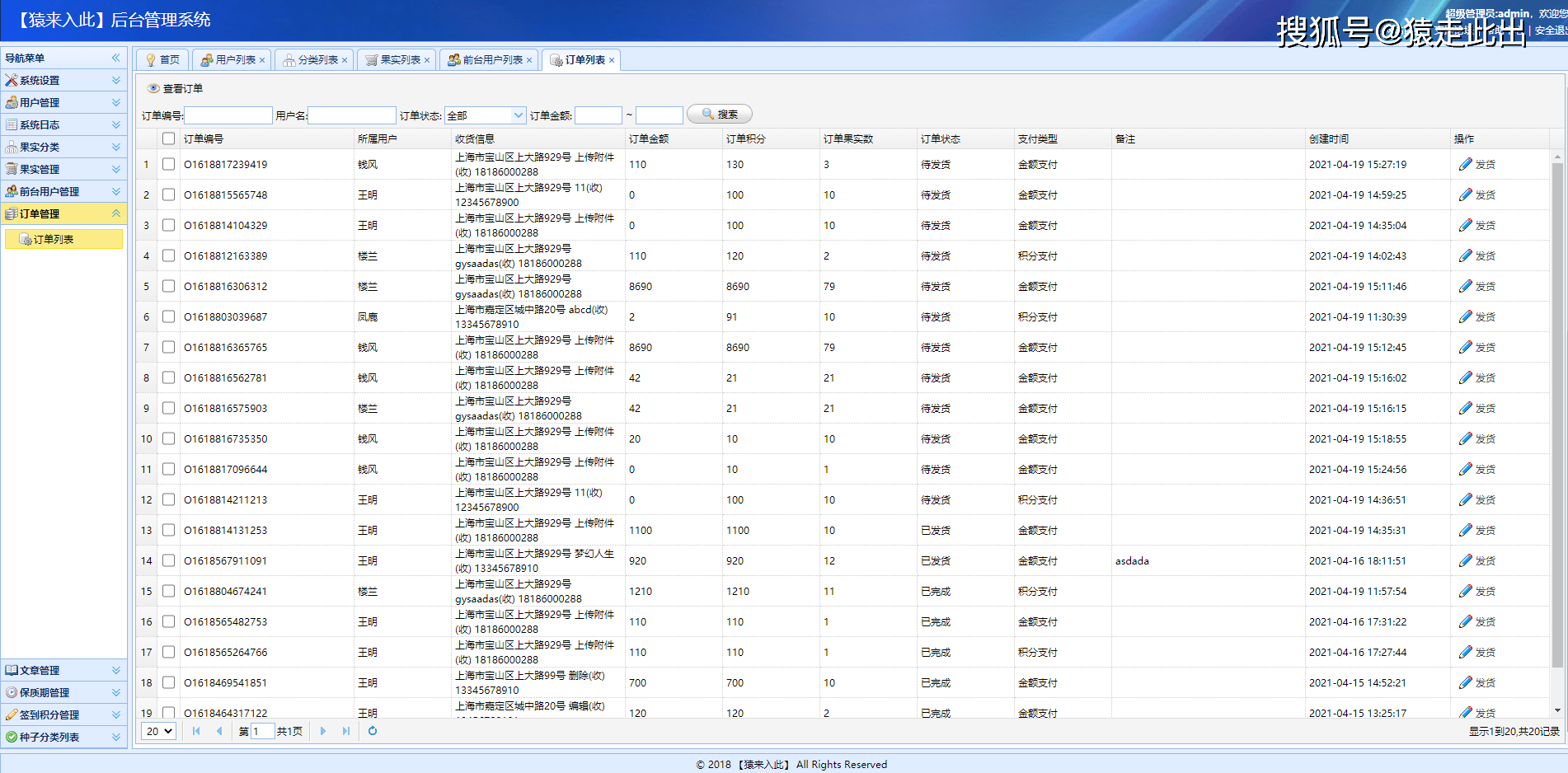Open the page size dropdown showing 20
The image size is (1568, 773).
(x=158, y=731)
